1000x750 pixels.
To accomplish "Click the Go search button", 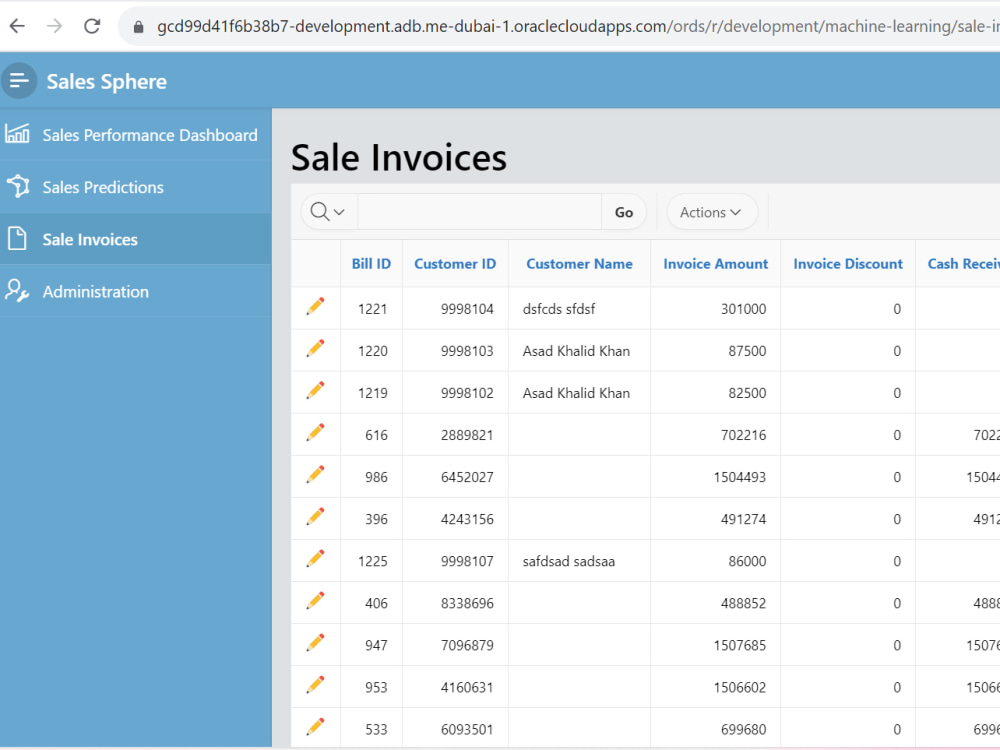I will (624, 212).
